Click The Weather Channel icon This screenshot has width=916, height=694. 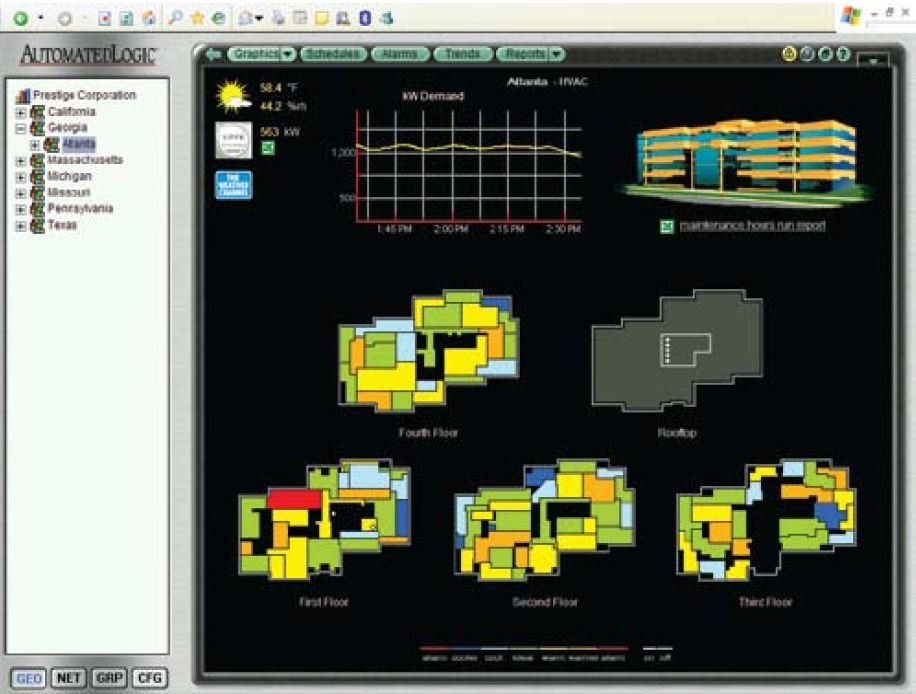tap(233, 185)
